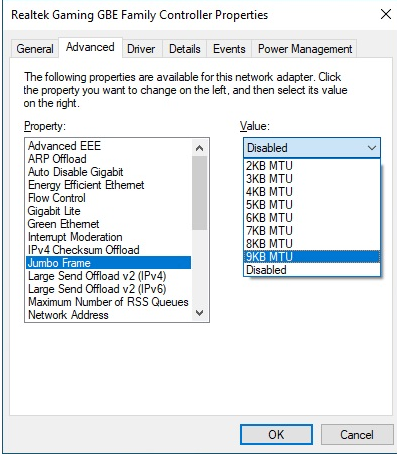This screenshot has height=456, width=397.
Task: Select Advanced EEE property
Action: (108, 146)
